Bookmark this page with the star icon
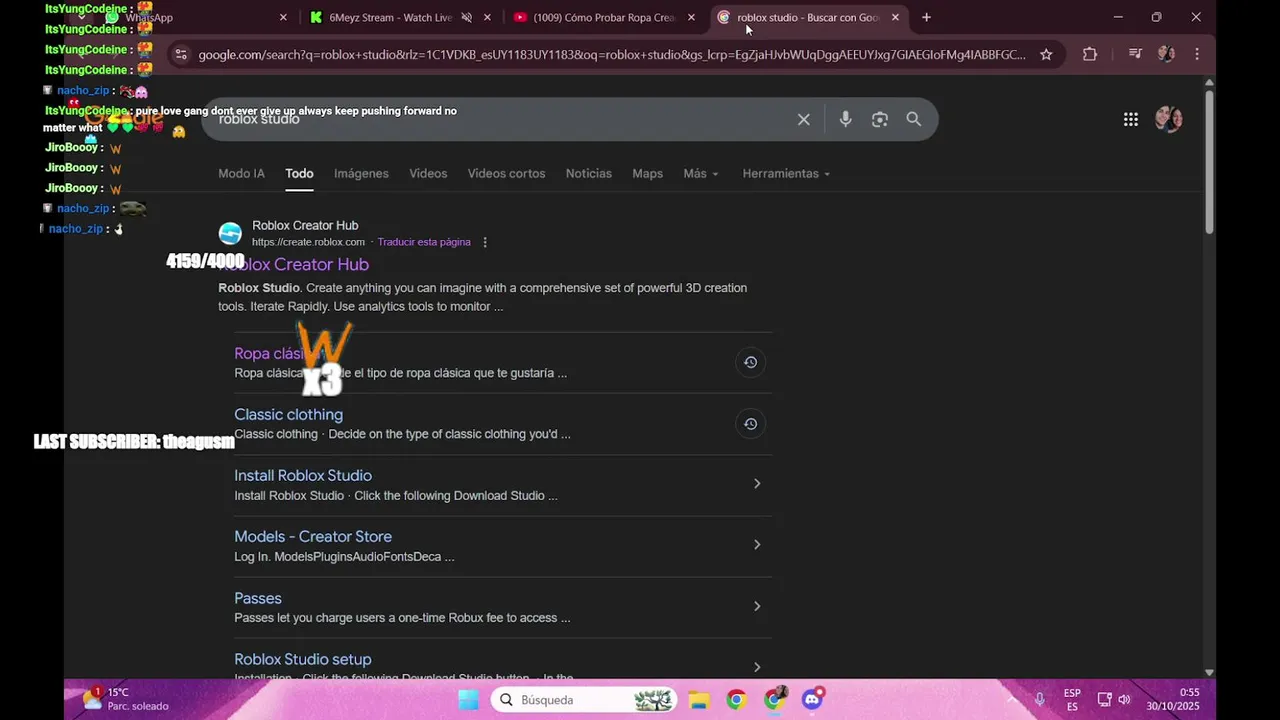The image size is (1280, 720). (x=1046, y=55)
